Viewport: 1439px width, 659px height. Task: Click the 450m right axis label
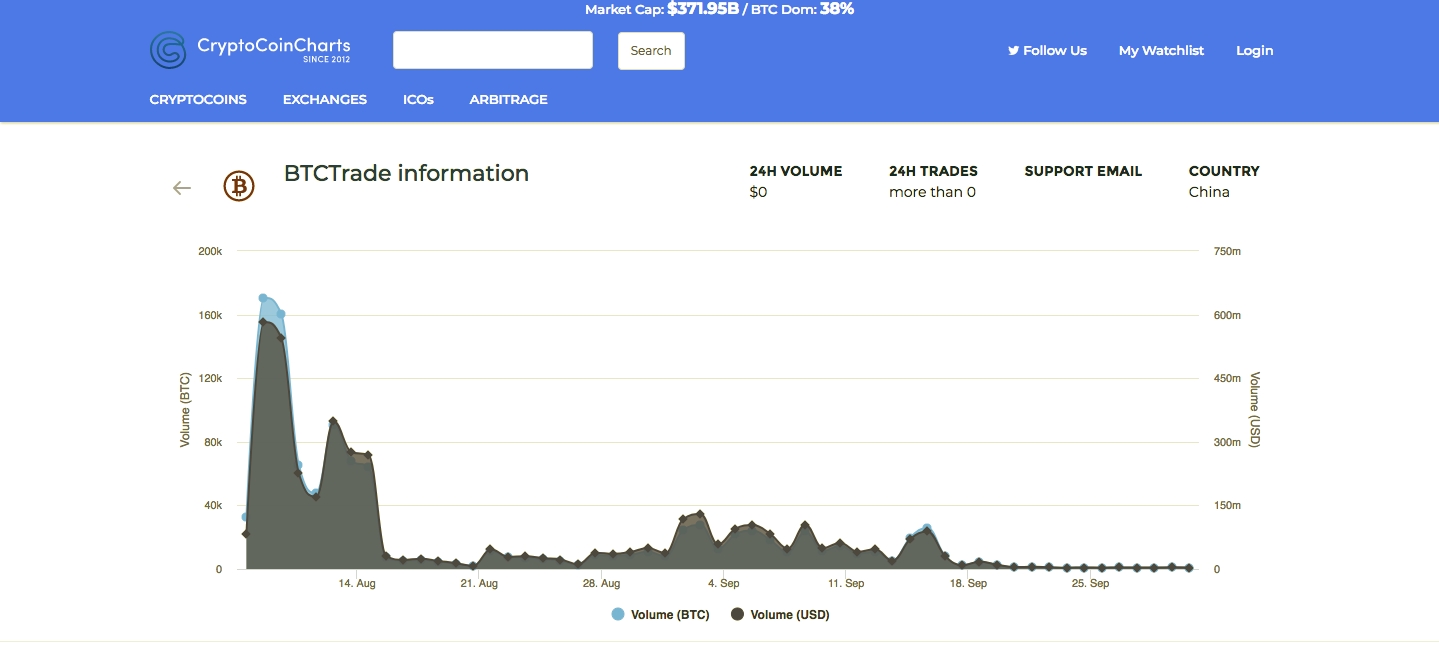click(1227, 378)
